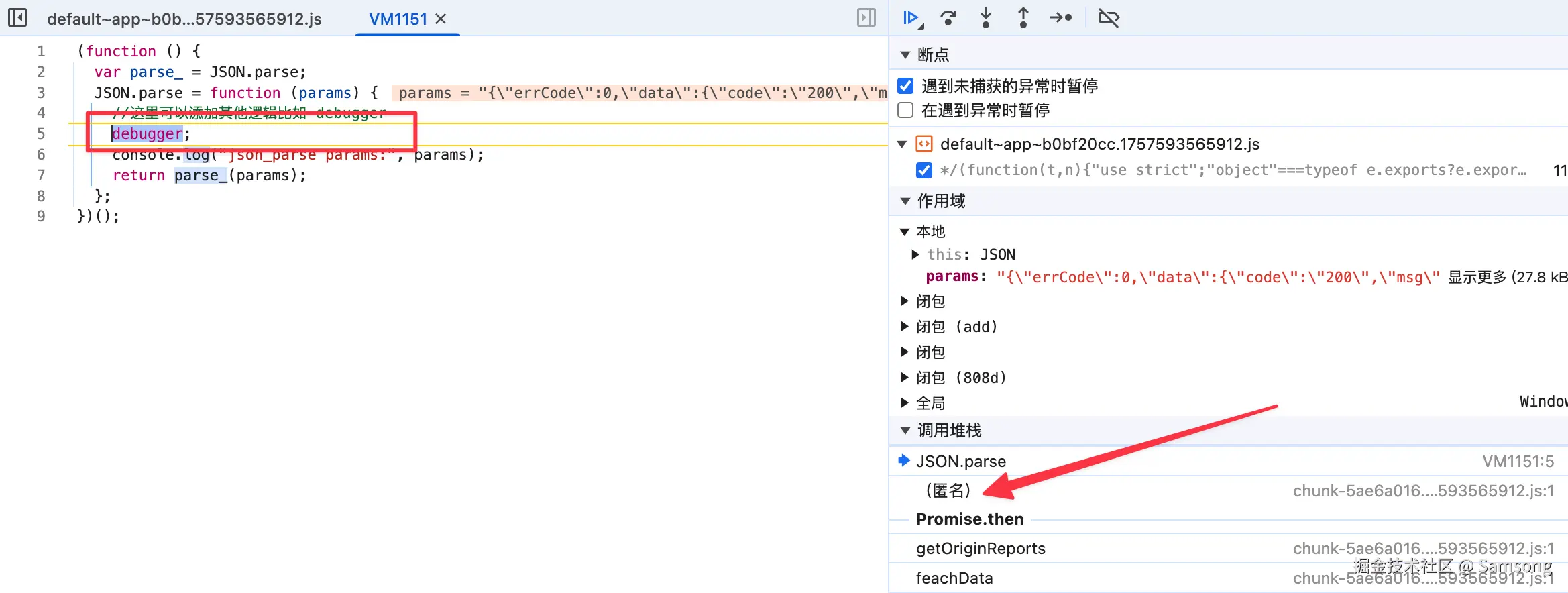Toggle the navigator sidebar icon
The height and width of the screenshot is (593, 1568).
(x=17, y=17)
